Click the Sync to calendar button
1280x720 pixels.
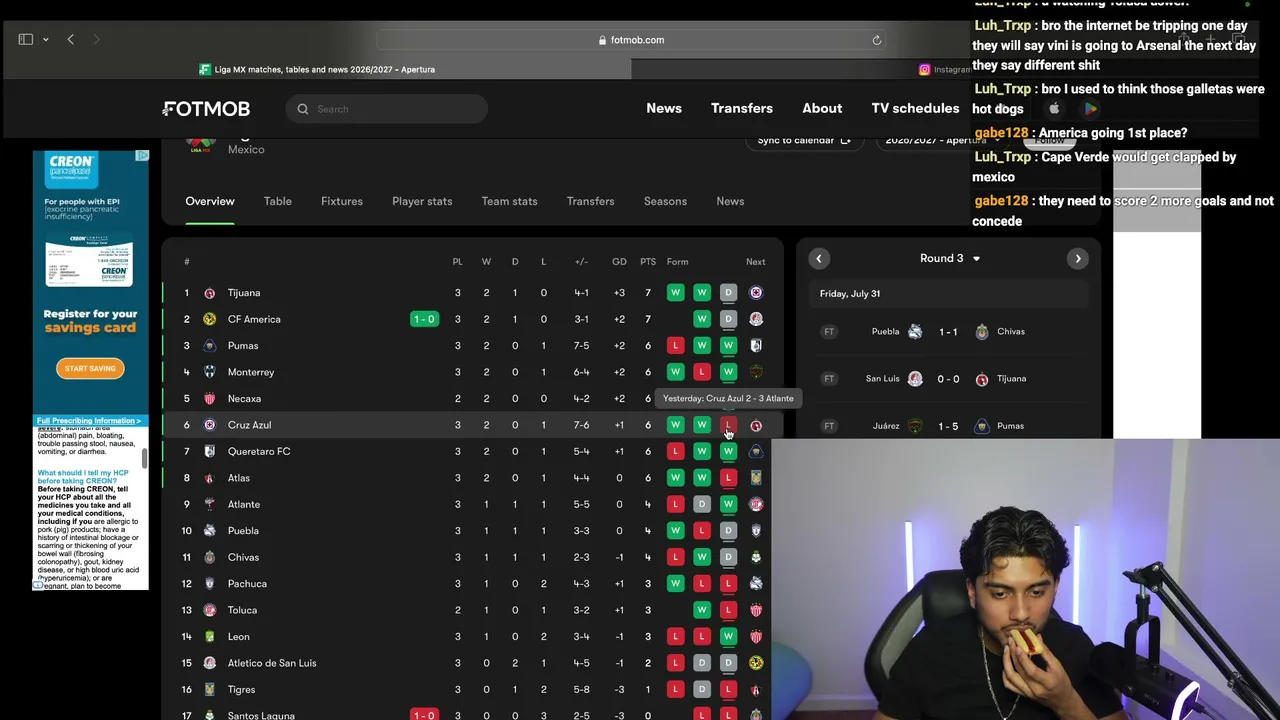804,140
